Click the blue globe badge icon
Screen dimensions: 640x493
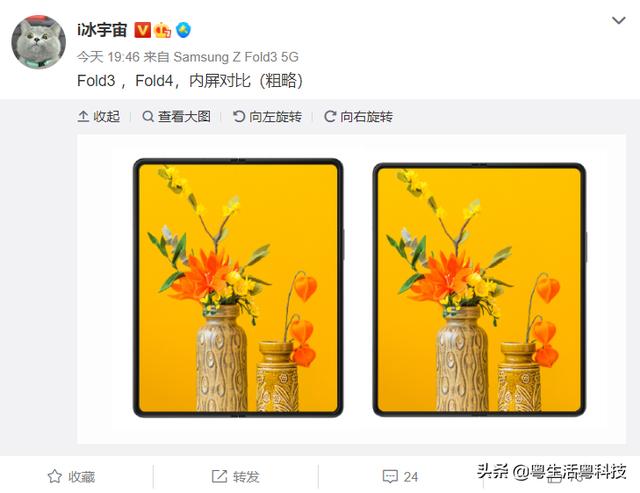[183, 30]
